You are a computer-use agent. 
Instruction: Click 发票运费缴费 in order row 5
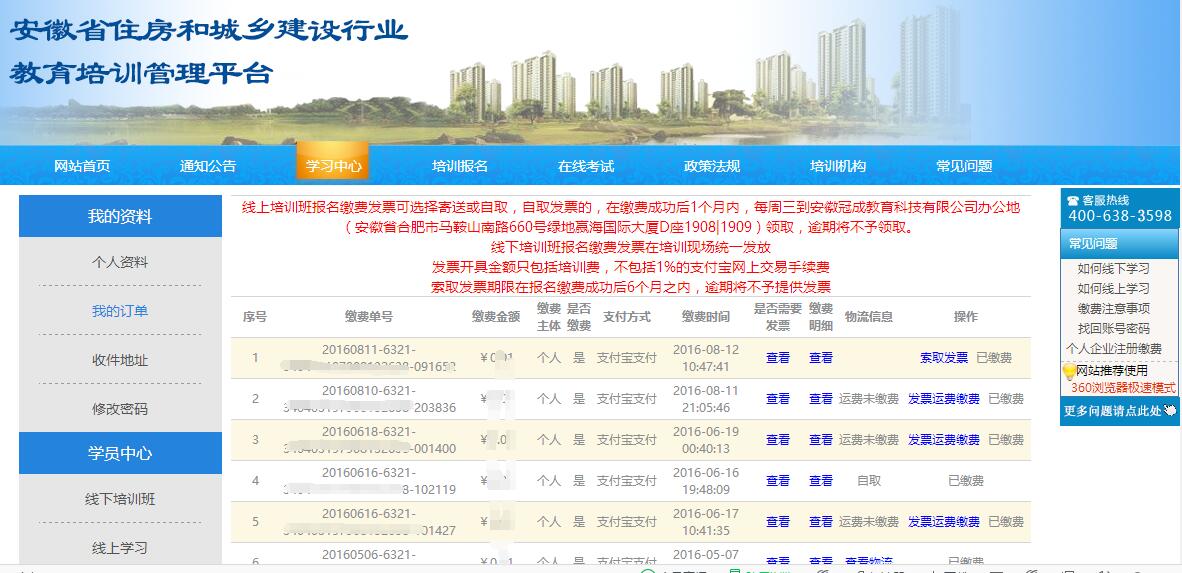click(x=944, y=522)
